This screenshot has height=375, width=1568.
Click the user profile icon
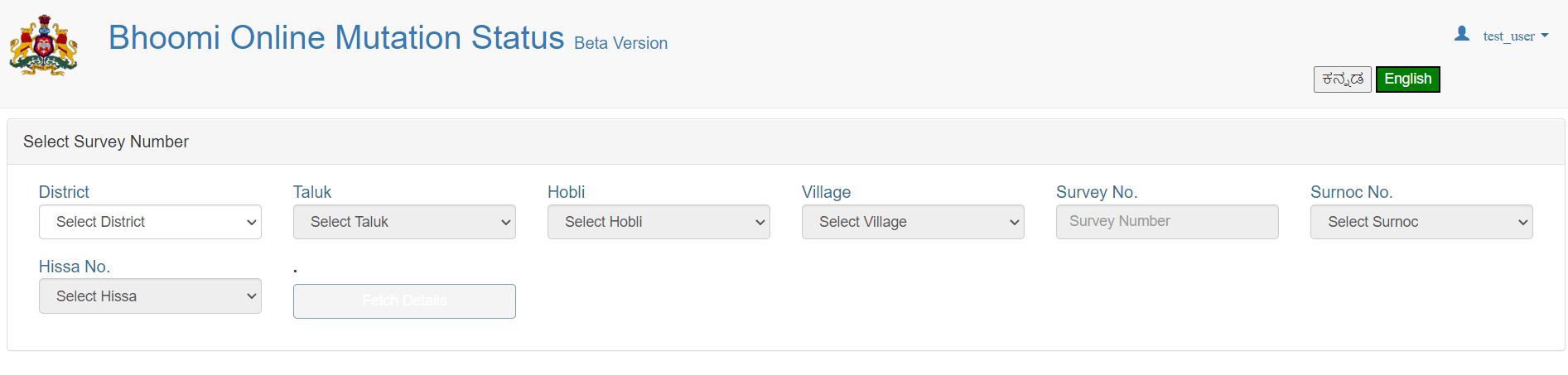point(1462,34)
